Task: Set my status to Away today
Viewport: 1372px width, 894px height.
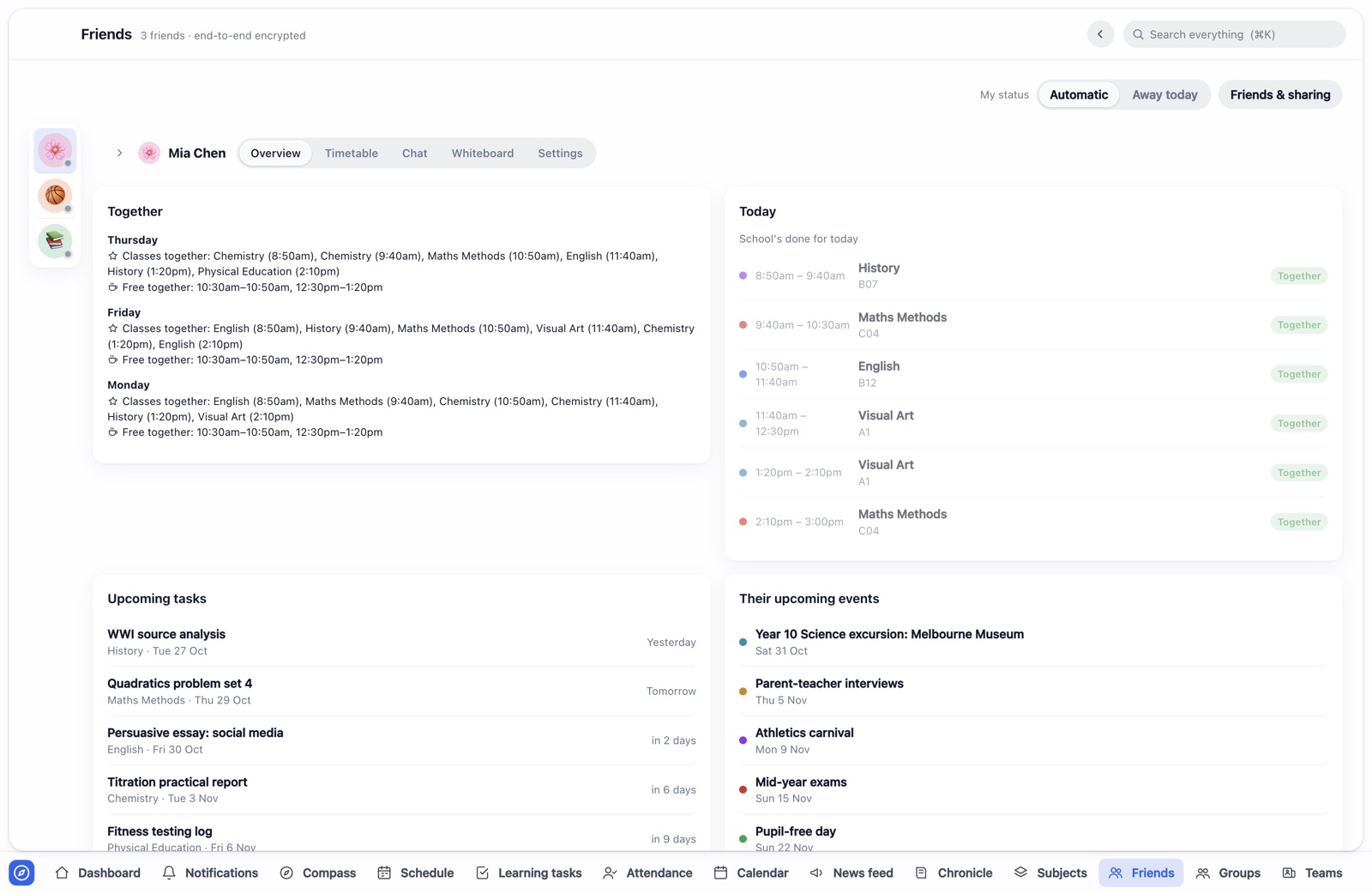Action: (1164, 94)
